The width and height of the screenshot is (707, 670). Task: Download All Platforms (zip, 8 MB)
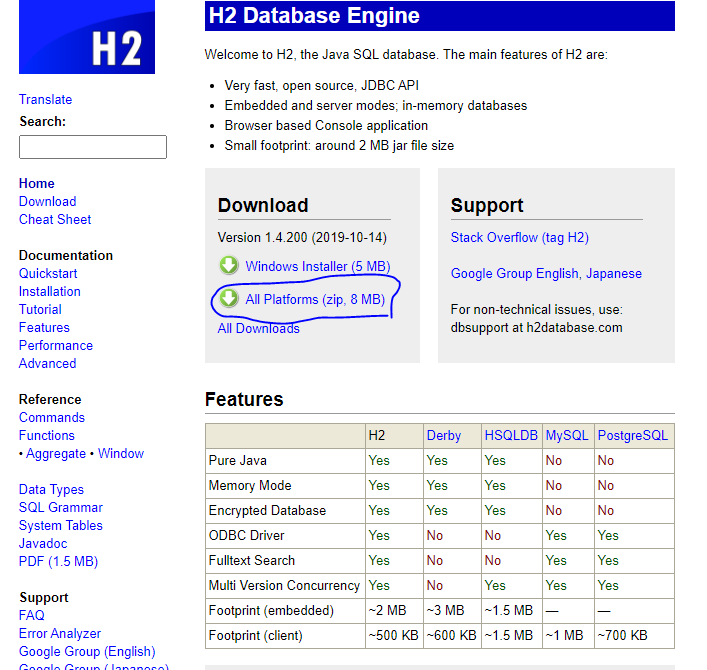tap(315, 299)
